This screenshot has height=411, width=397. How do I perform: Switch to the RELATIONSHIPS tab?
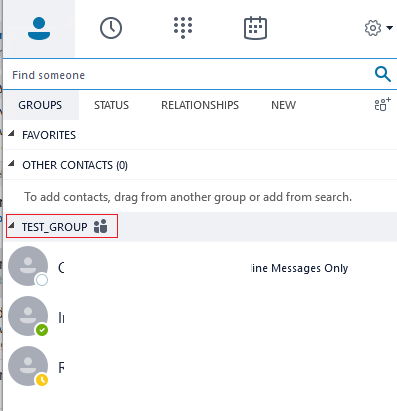[200, 105]
